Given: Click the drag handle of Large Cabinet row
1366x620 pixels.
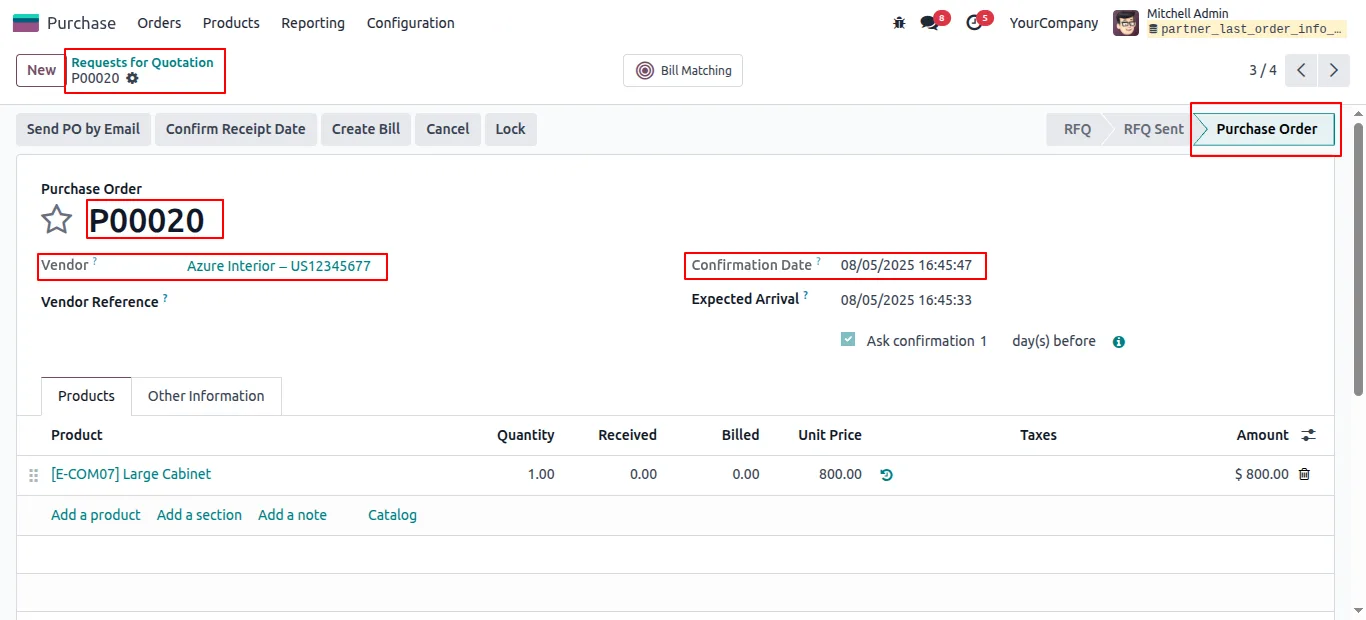Looking at the screenshot, I should [33, 475].
